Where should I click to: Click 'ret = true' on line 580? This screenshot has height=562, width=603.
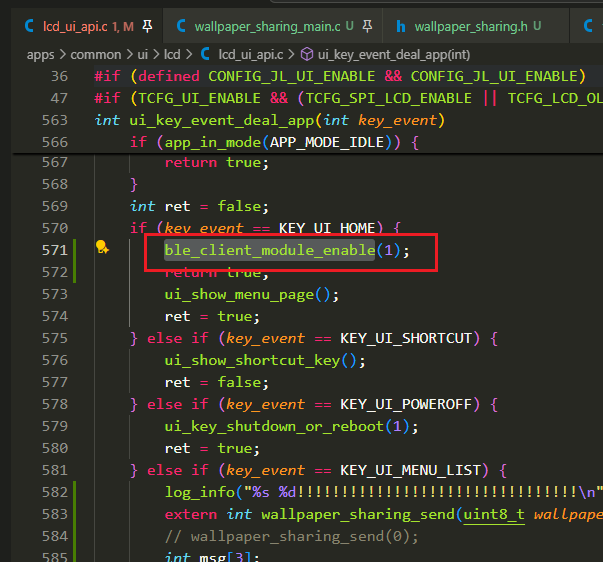tap(212, 449)
